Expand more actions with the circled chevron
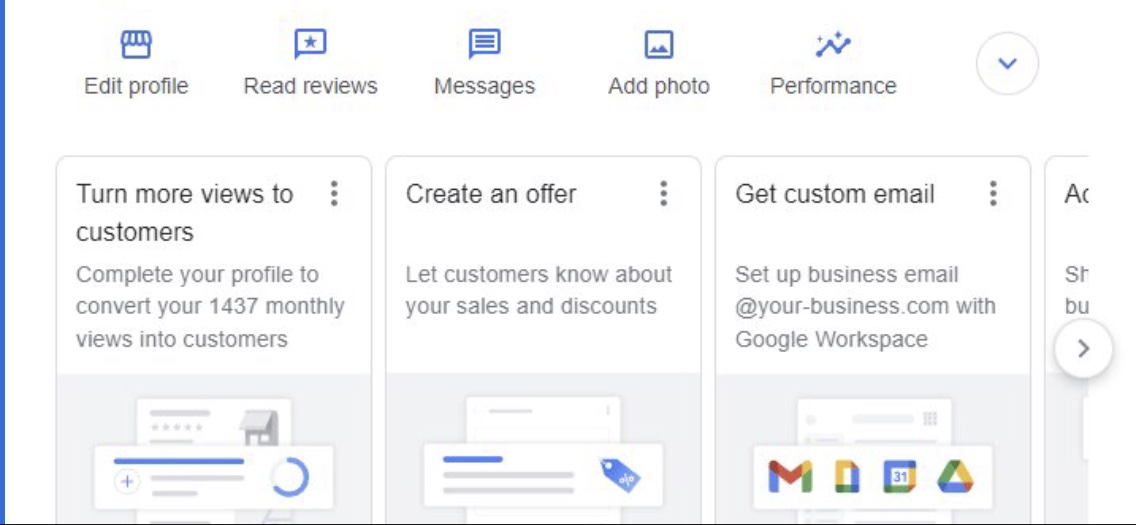The width and height of the screenshot is (1136, 525). (1007, 64)
